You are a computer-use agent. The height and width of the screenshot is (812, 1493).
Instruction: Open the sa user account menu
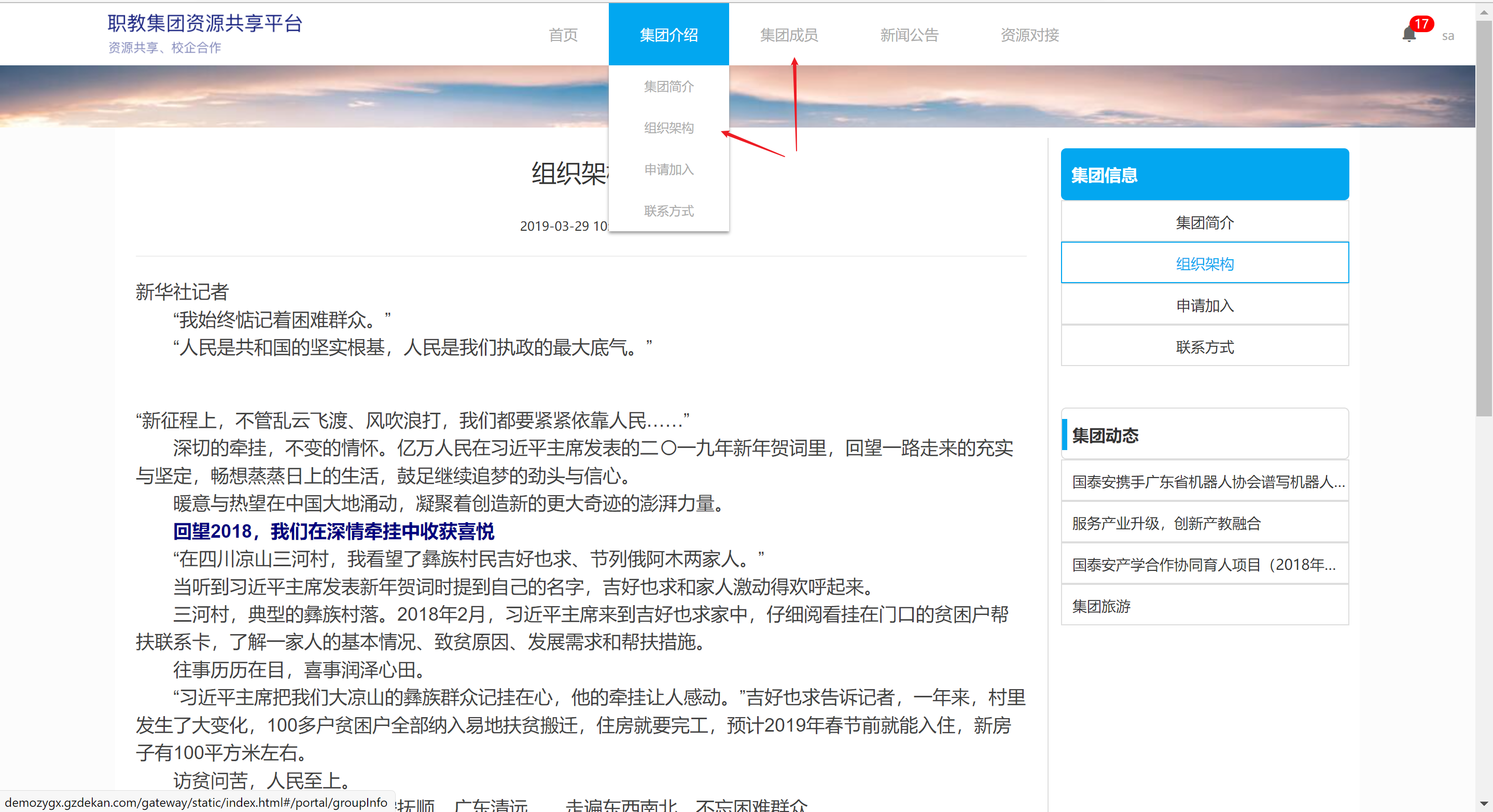[x=1447, y=36]
